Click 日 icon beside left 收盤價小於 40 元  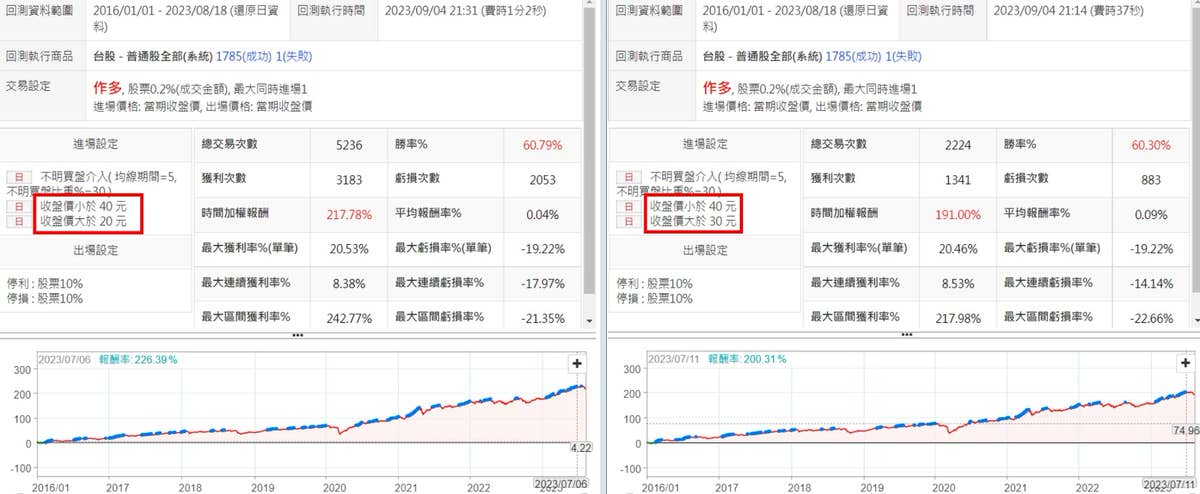point(17,206)
